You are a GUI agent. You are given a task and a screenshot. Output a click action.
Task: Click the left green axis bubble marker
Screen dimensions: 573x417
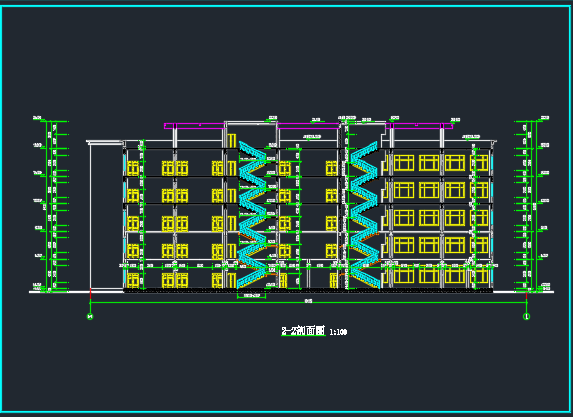[90, 316]
